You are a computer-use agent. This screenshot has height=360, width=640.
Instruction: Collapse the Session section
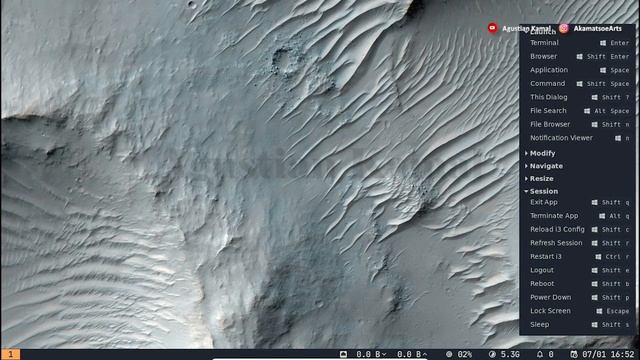[x=541, y=191]
